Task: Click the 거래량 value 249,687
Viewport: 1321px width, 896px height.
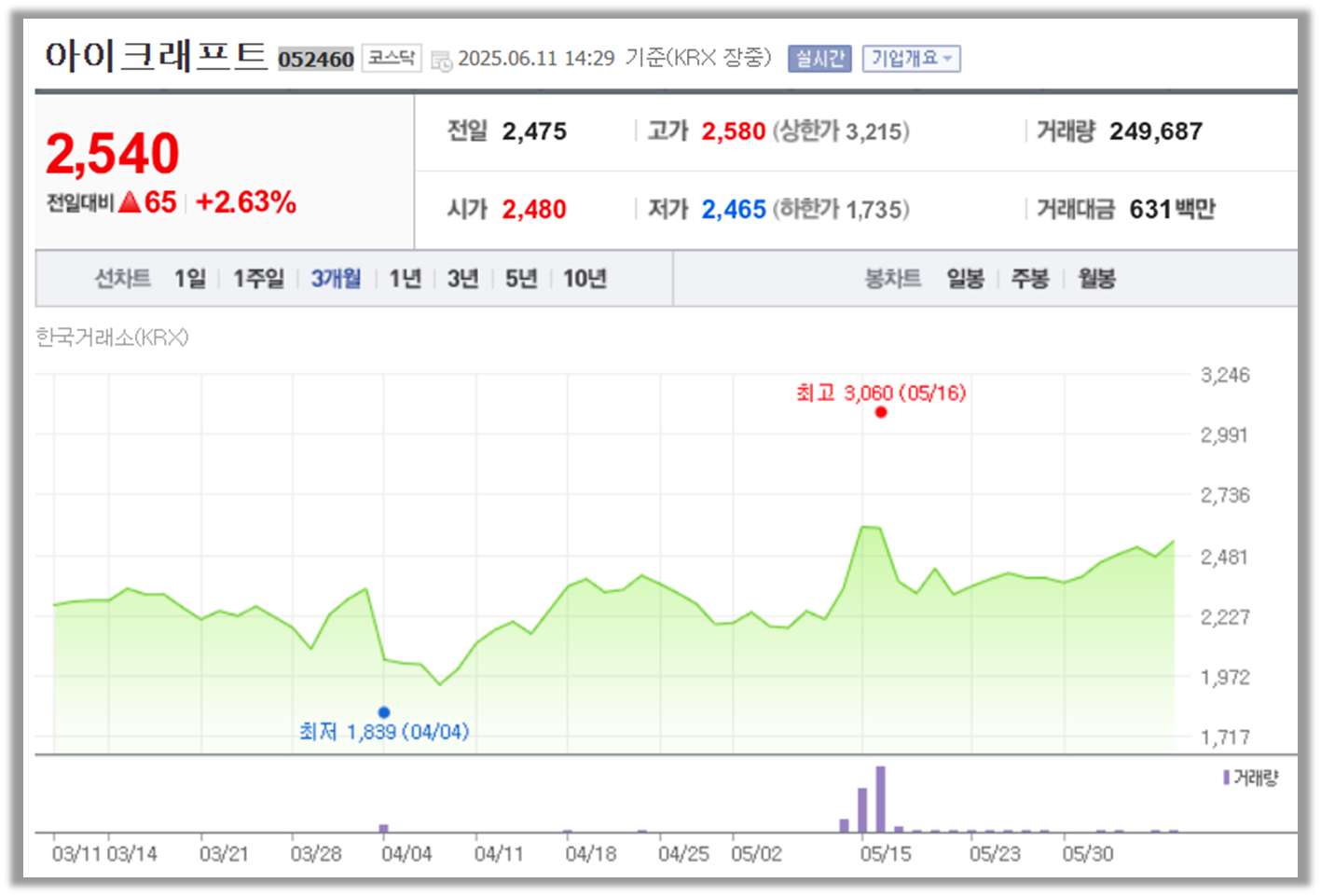Action: click(1156, 131)
